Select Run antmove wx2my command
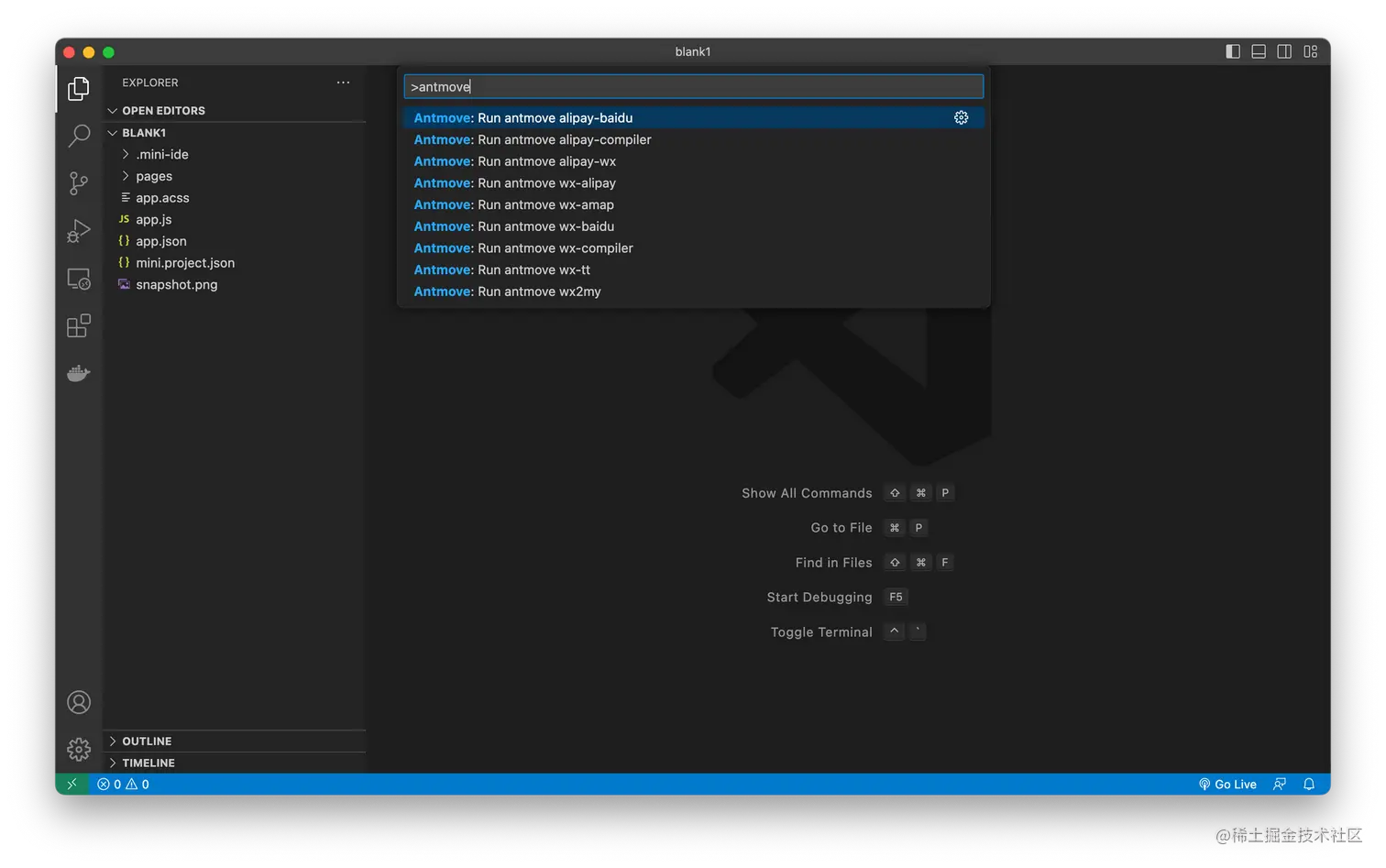Viewport: 1386px width, 868px height. point(694,291)
